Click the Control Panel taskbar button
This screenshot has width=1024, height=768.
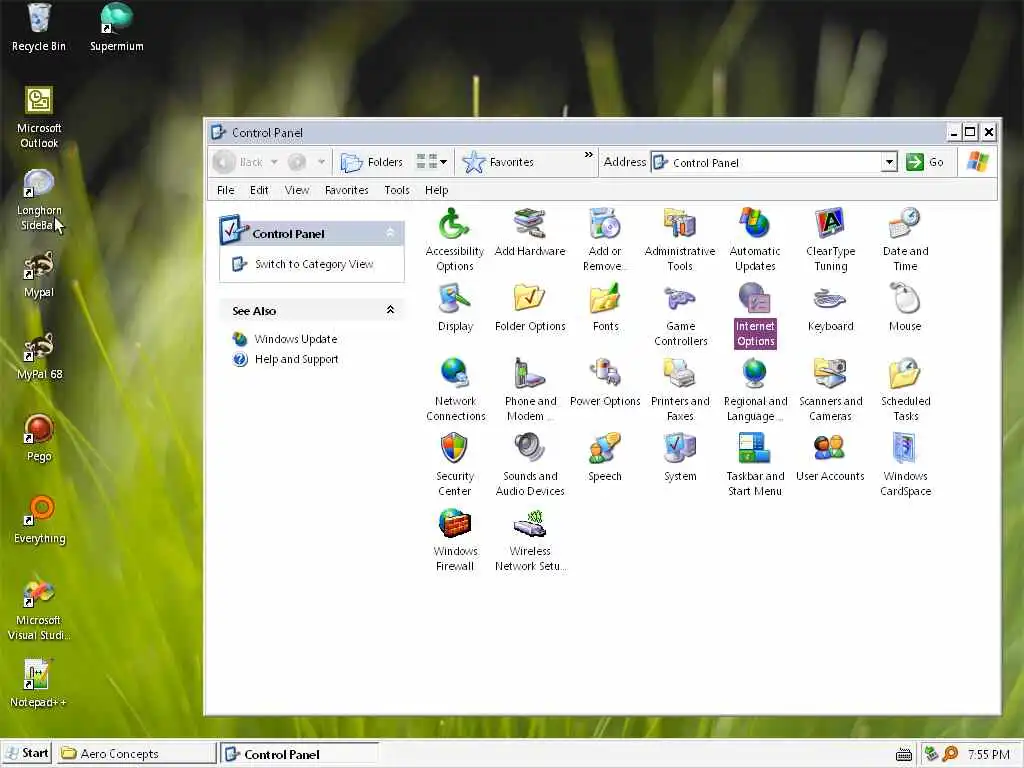coord(300,754)
